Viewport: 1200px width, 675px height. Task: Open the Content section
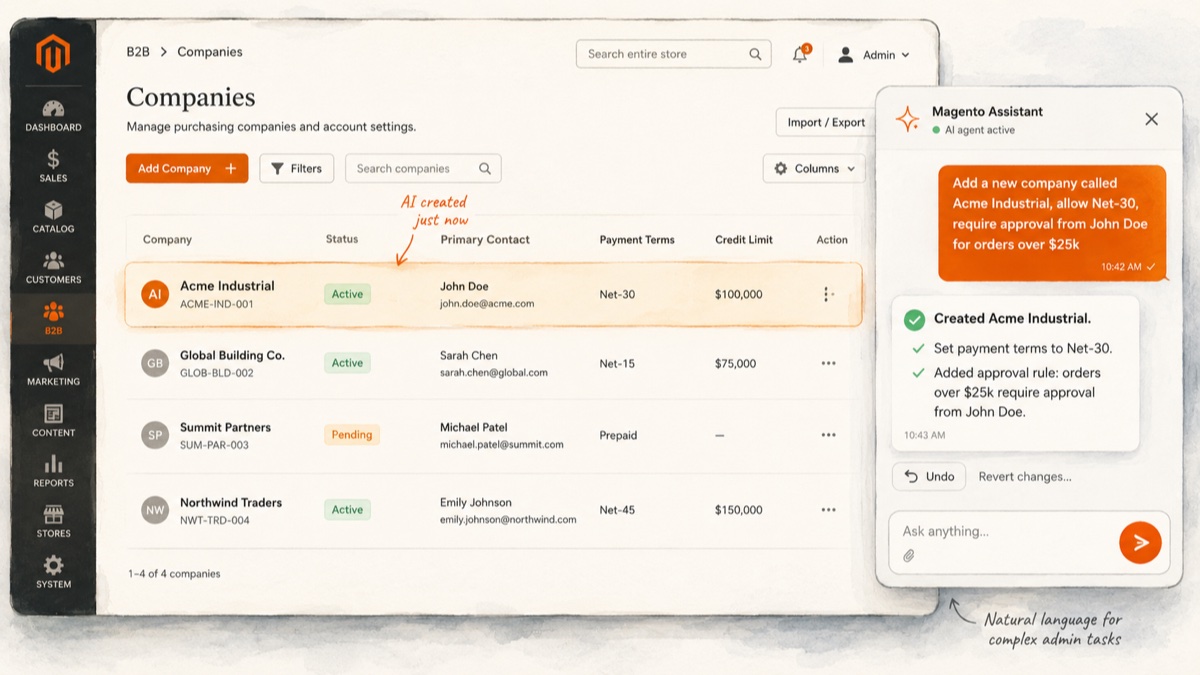click(x=53, y=421)
